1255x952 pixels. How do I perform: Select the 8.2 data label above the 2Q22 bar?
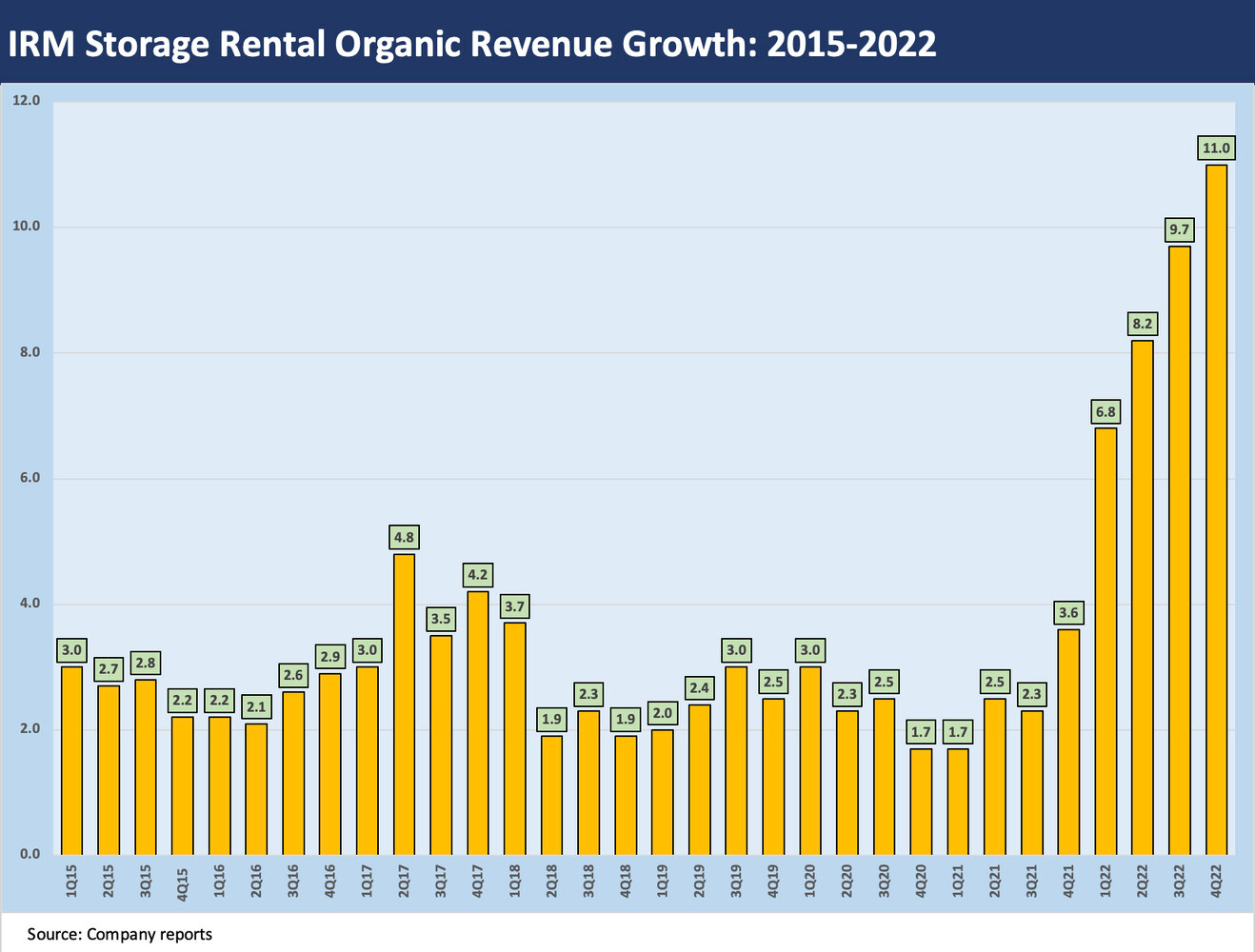click(1142, 324)
